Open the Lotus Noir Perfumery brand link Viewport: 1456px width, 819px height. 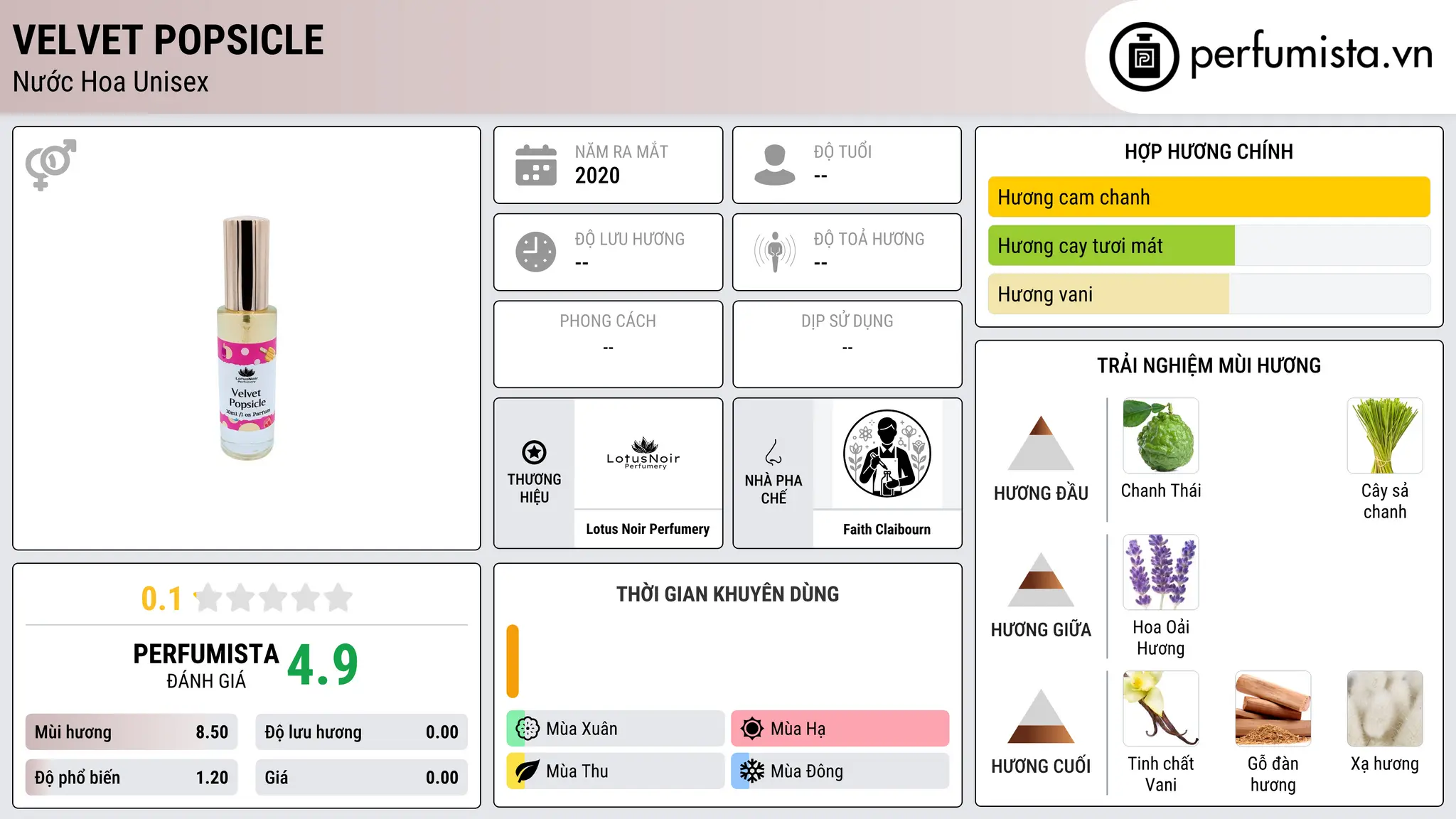(648, 529)
